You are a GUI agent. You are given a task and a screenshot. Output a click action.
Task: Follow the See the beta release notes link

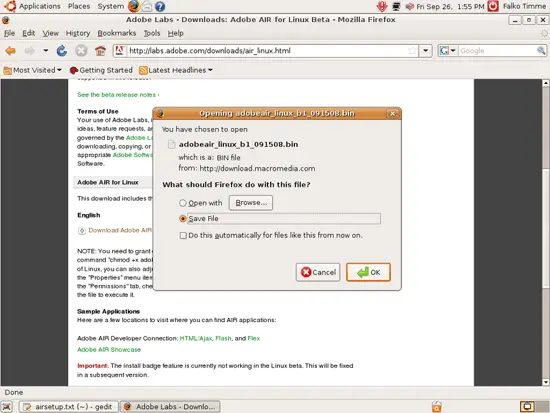click(x=118, y=95)
